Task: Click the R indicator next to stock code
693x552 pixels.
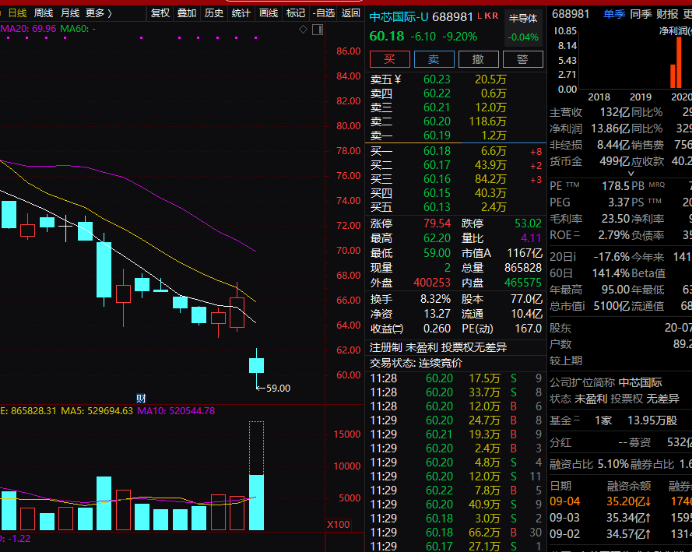Action: click(495, 16)
